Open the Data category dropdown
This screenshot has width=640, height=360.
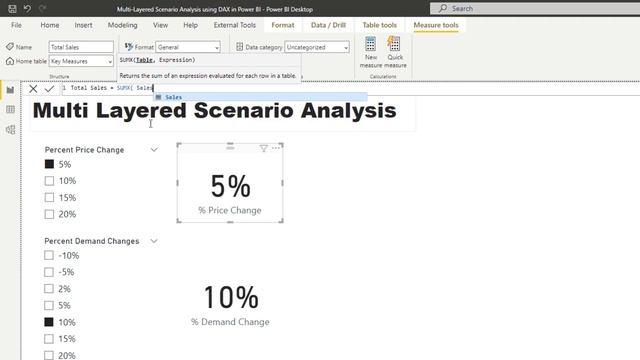[x=317, y=47]
